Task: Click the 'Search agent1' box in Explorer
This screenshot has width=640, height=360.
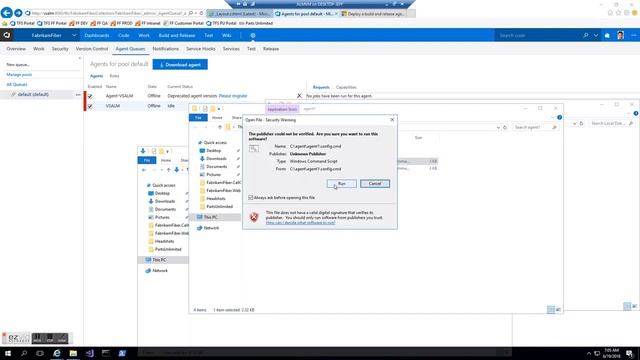Action: [536, 127]
